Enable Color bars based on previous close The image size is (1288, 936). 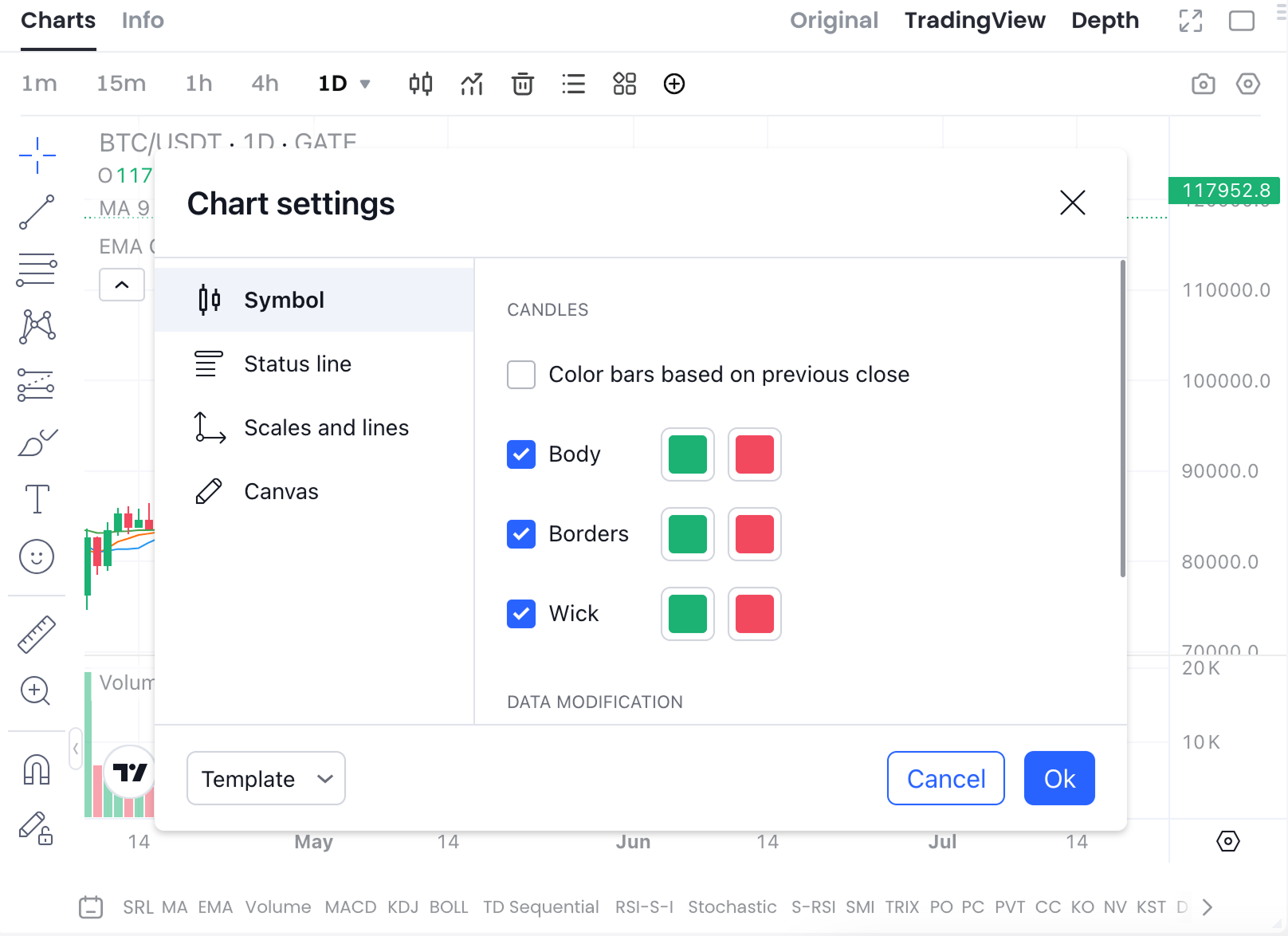point(521,375)
